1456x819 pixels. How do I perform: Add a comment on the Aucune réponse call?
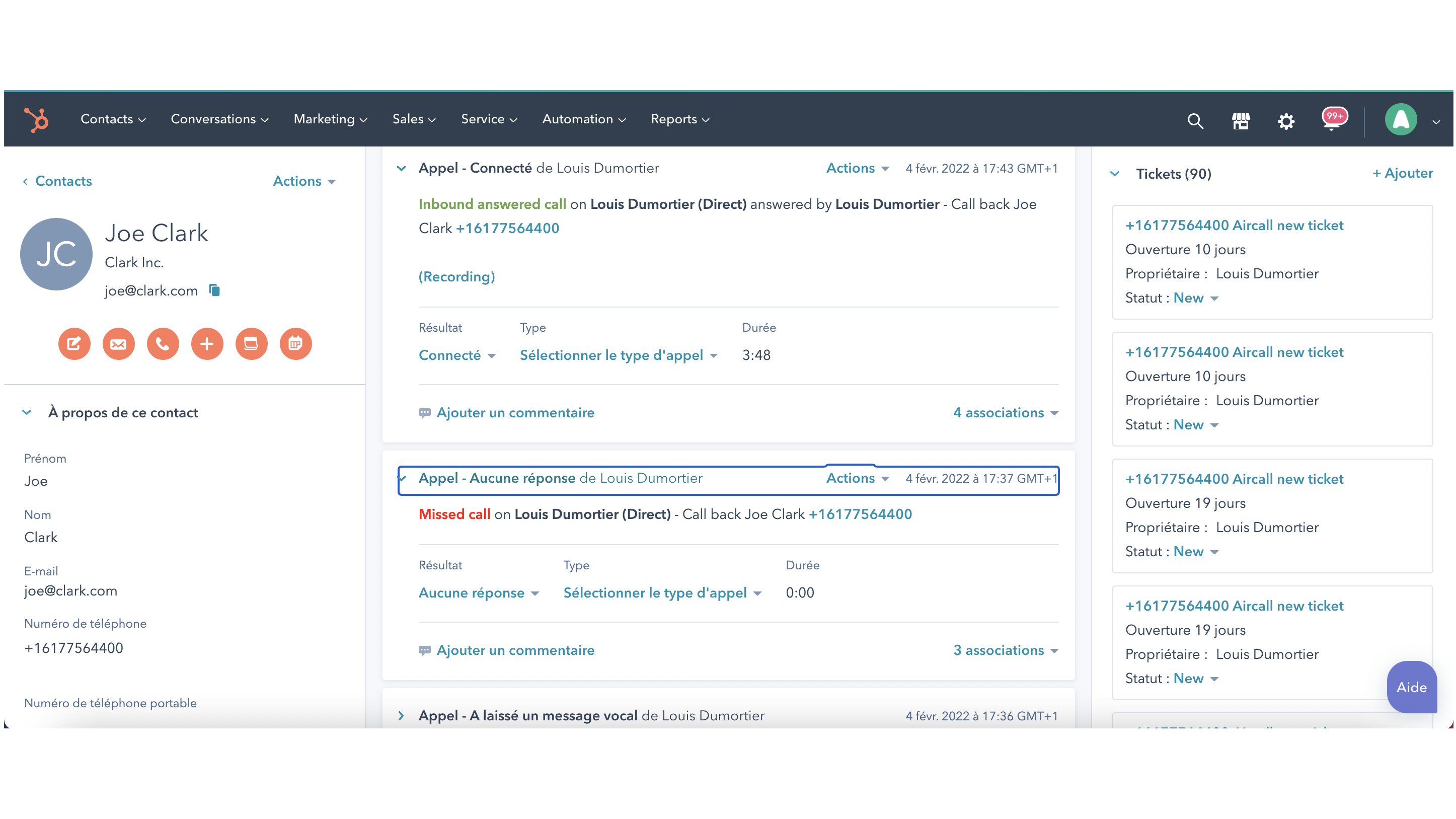(x=515, y=650)
